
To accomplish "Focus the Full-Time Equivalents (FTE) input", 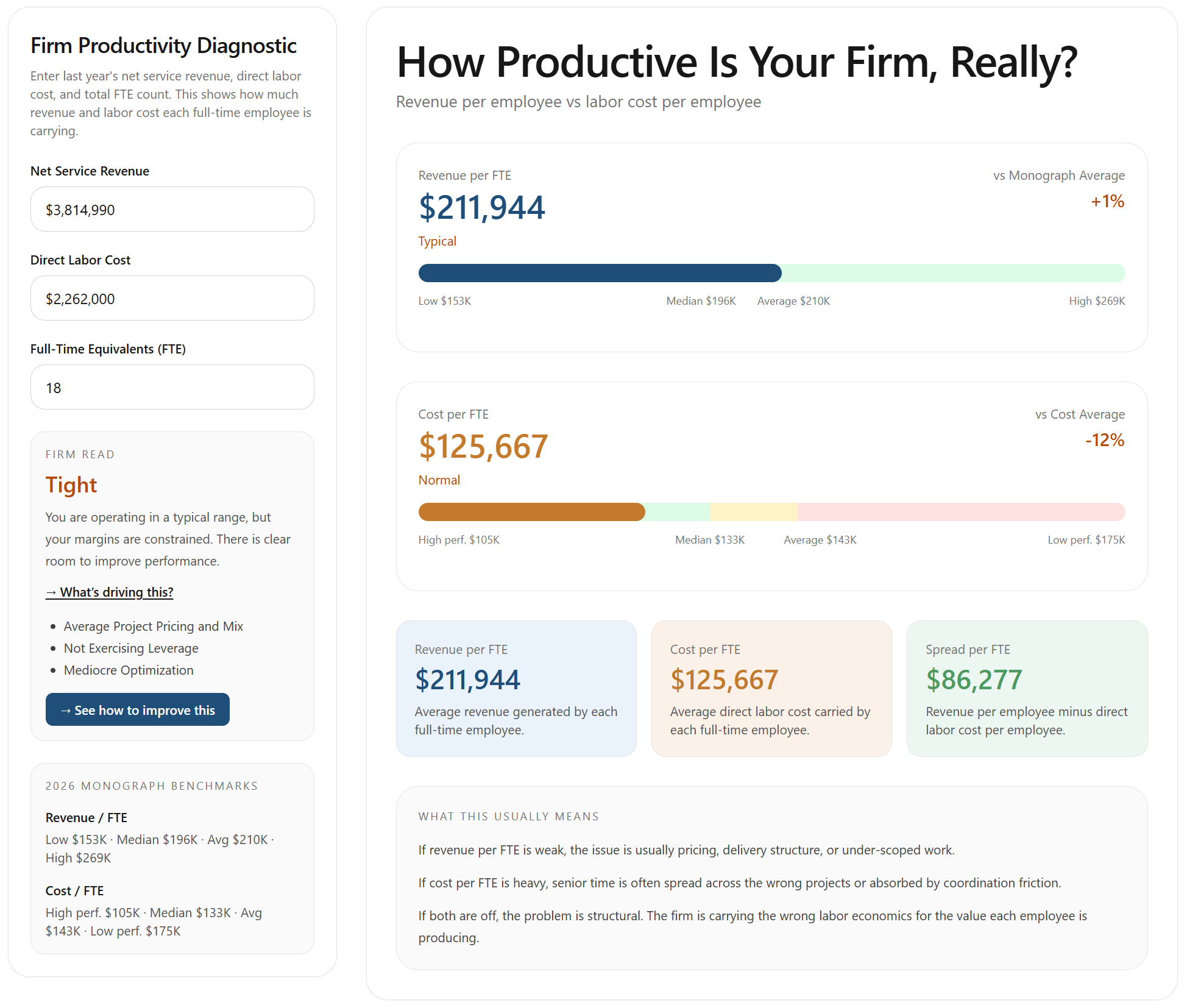I will coord(172,388).
